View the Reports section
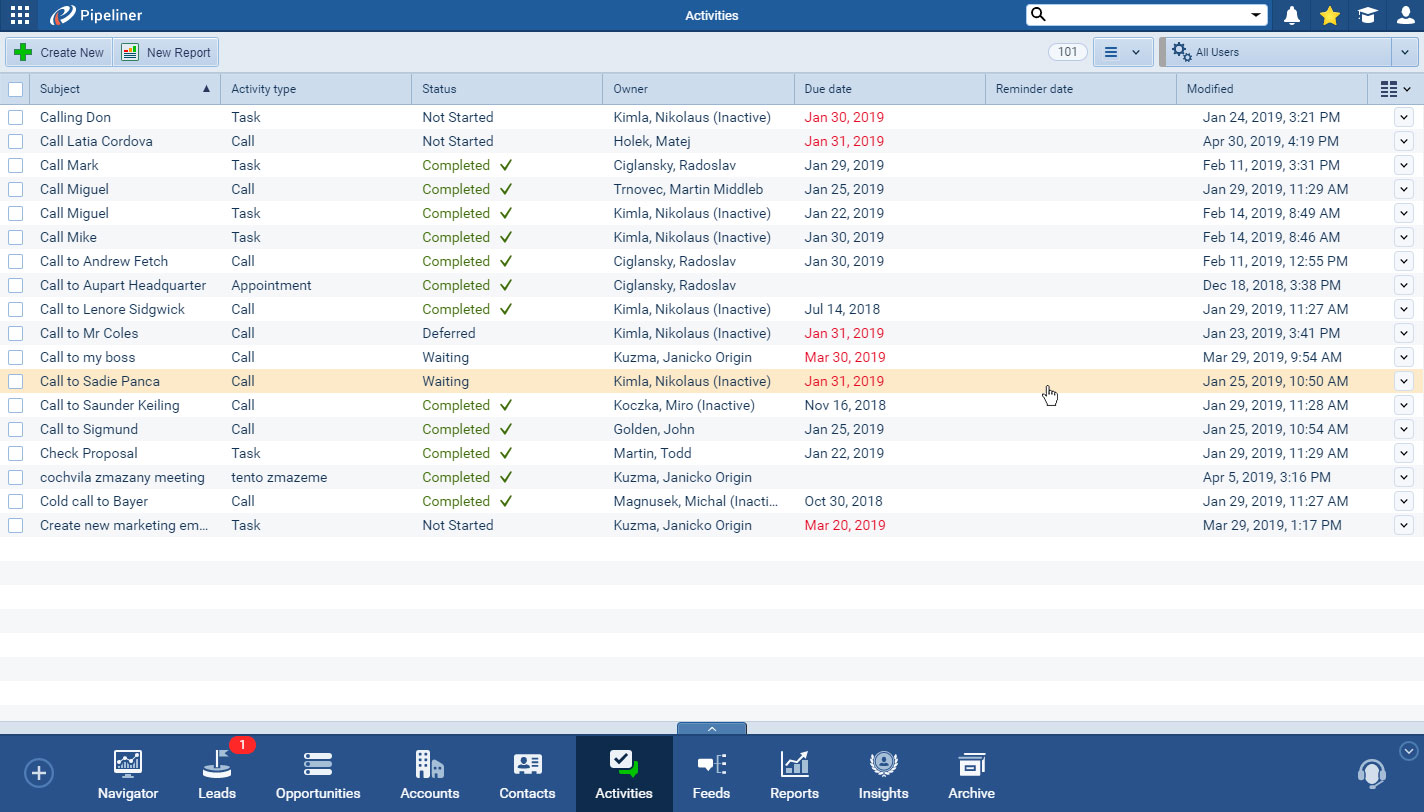Screen dimensions: 1424x812 (x=794, y=773)
